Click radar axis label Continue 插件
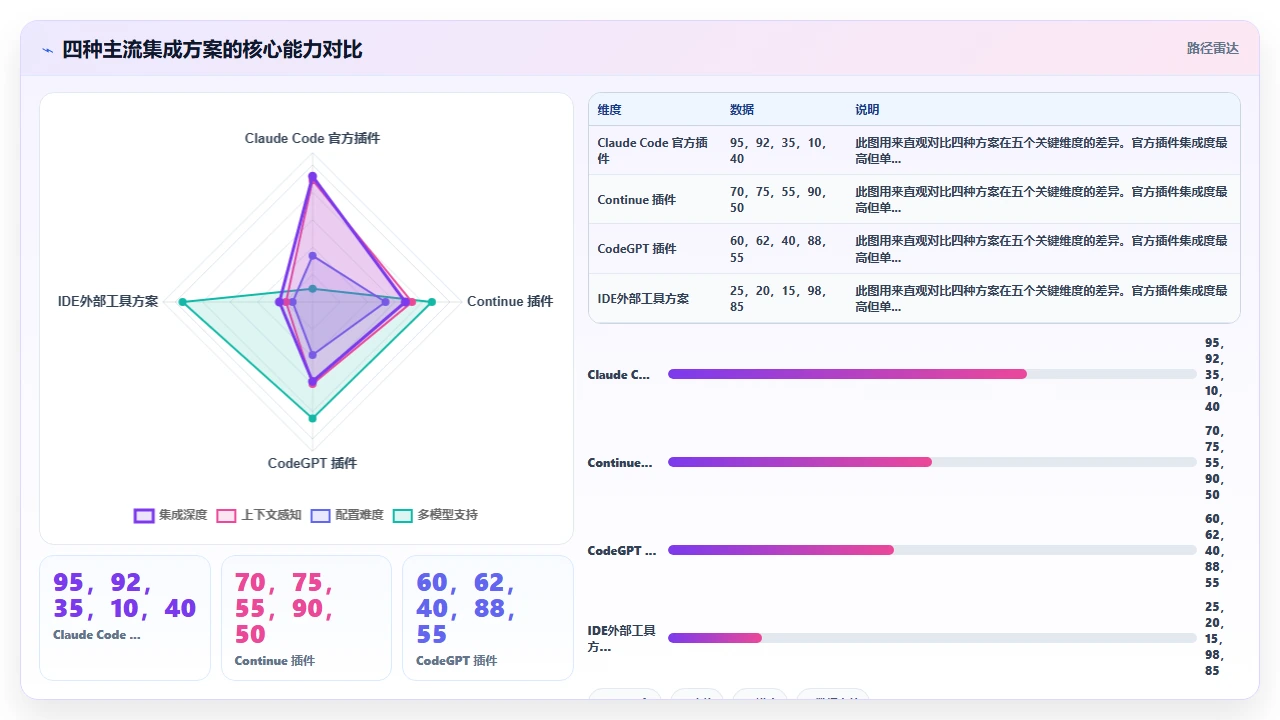Image resolution: width=1280 pixels, height=720 pixels. tap(510, 301)
